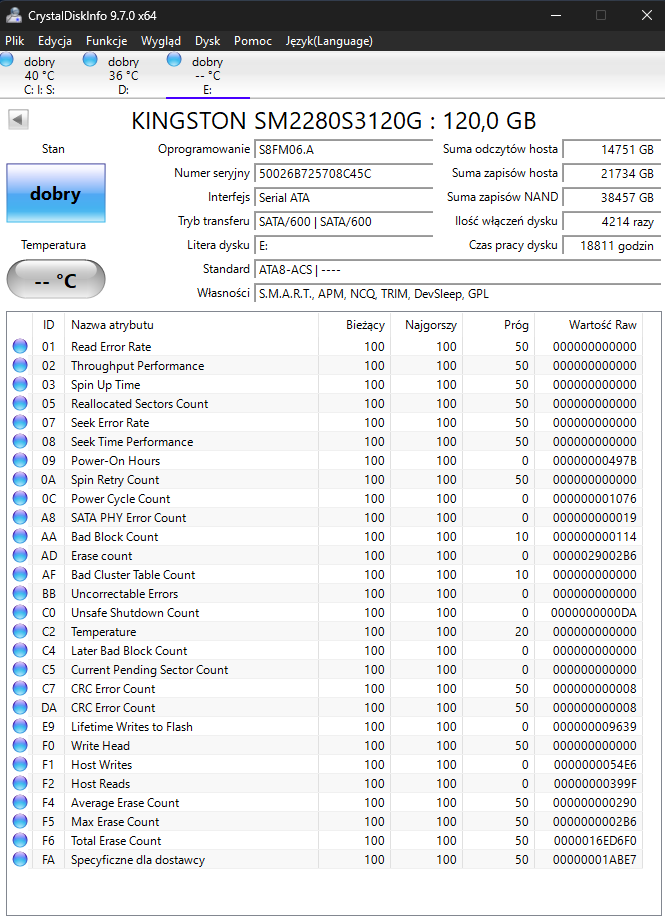Select raw value 0000029002B6 of Erase count
Viewport: 665px width, 921px height.
(x=595, y=556)
